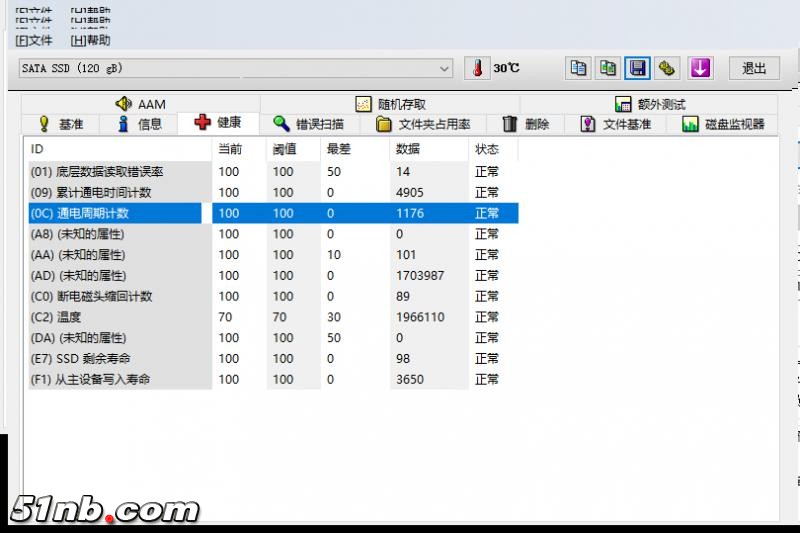
Task: Click the 状态 column header
Action: tap(486, 149)
